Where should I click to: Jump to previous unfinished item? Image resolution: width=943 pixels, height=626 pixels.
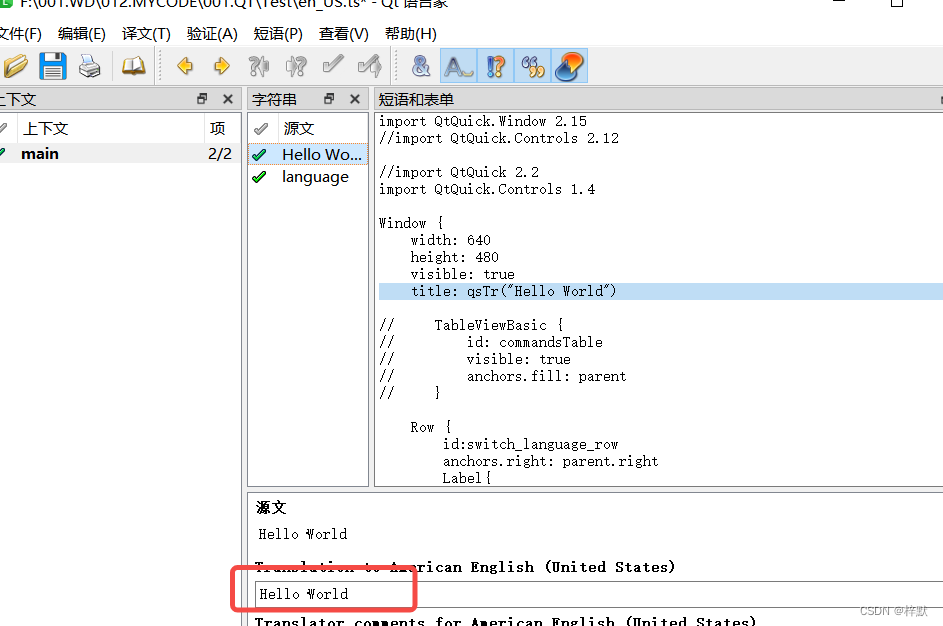coord(259,66)
